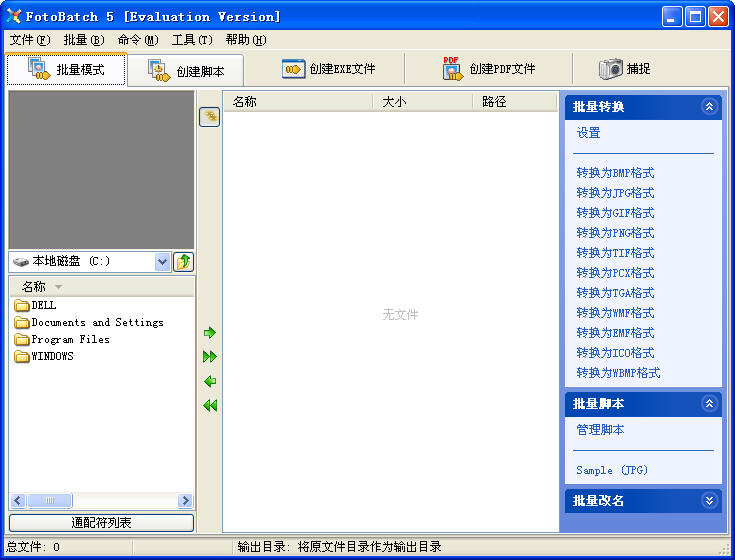Expand the 批量改名 panel
The image size is (735, 560).
coord(709,500)
